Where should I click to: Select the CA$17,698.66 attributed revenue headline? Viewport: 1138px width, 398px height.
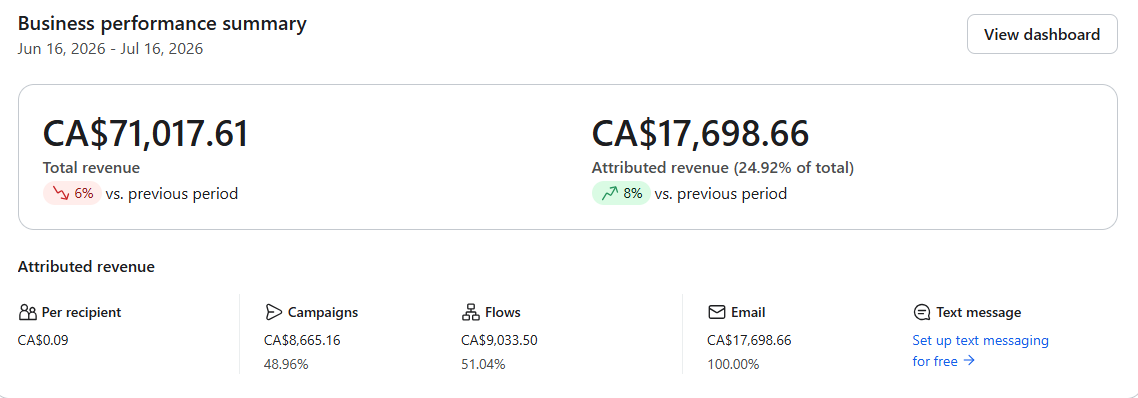tap(700, 134)
